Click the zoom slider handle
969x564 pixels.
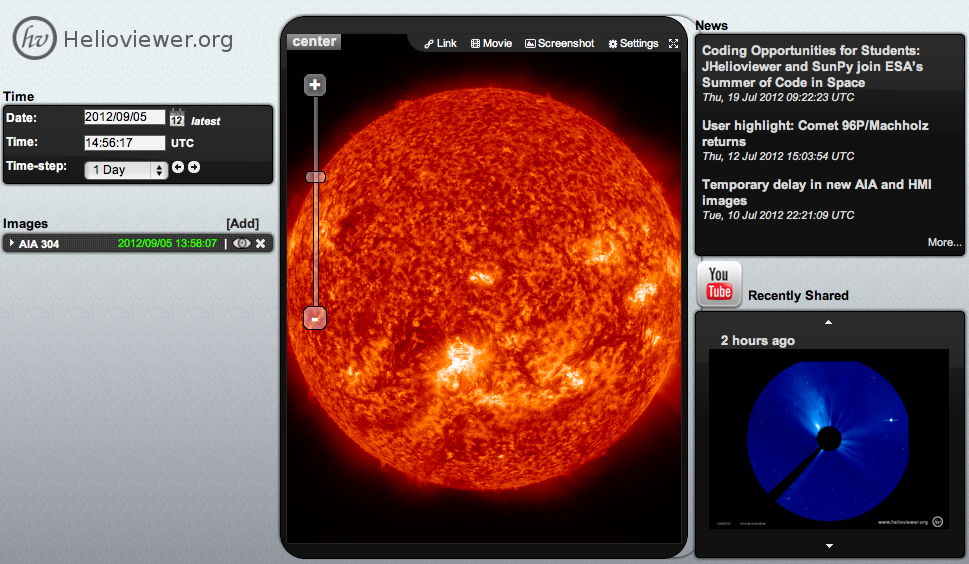click(x=315, y=177)
